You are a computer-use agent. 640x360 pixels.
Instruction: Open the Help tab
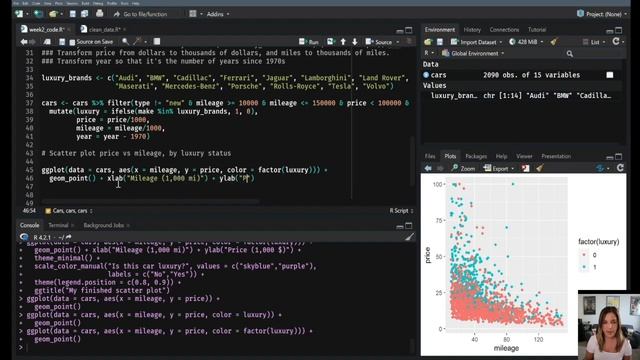[501, 156]
